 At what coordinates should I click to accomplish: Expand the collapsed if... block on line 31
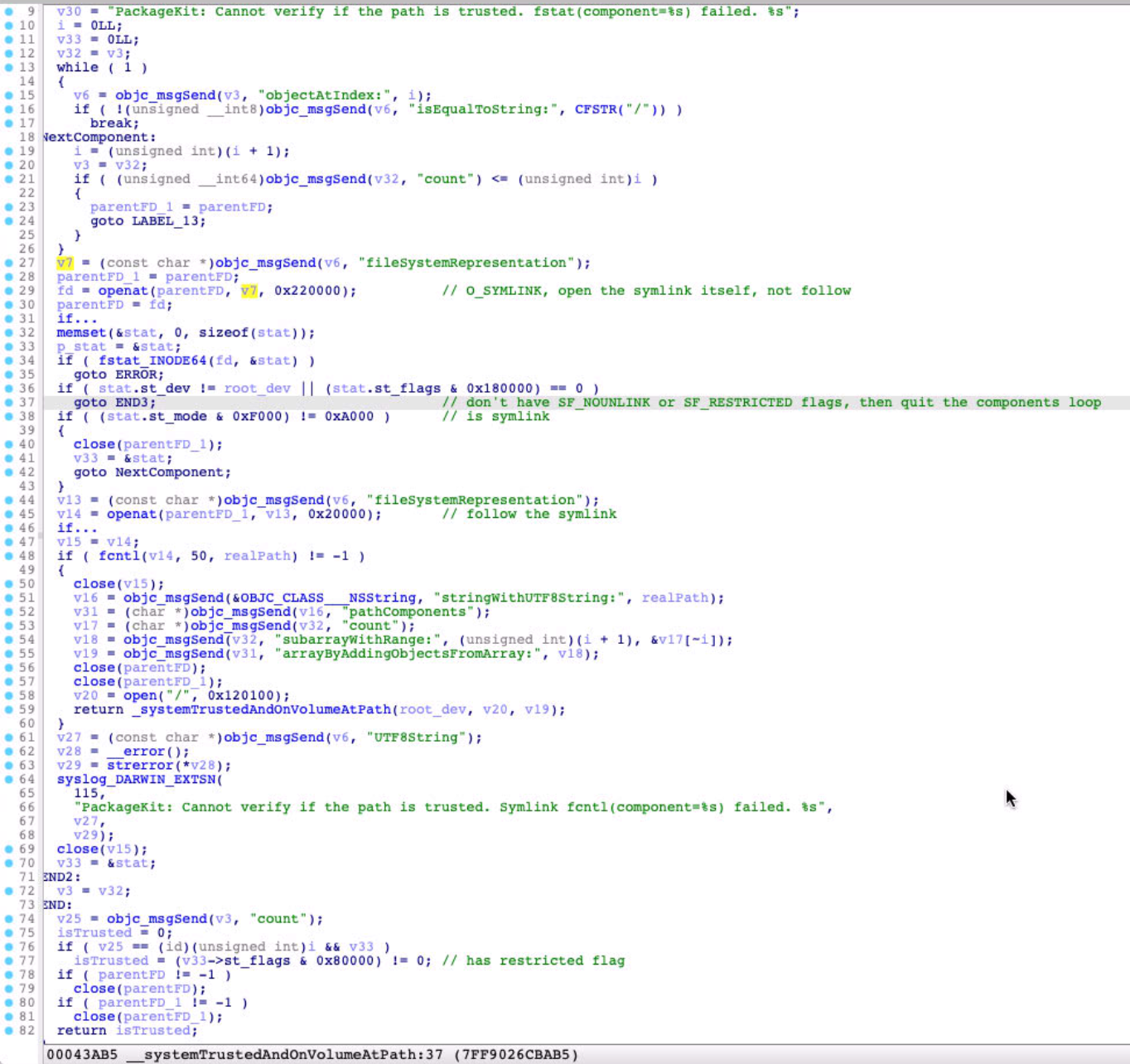76,319
